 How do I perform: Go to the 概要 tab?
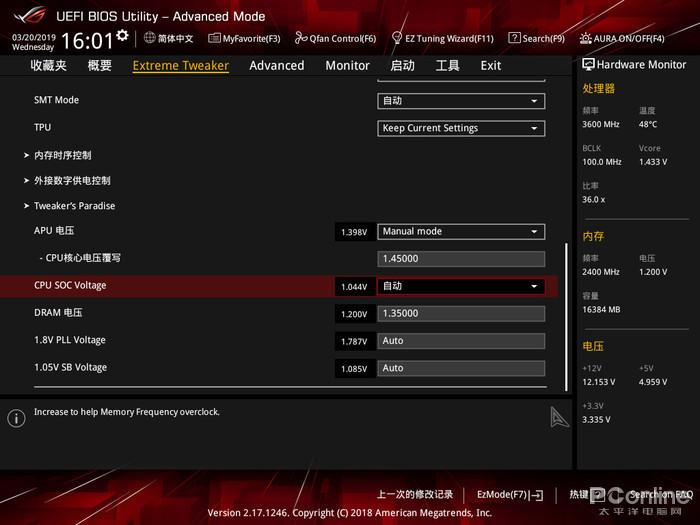click(100, 66)
